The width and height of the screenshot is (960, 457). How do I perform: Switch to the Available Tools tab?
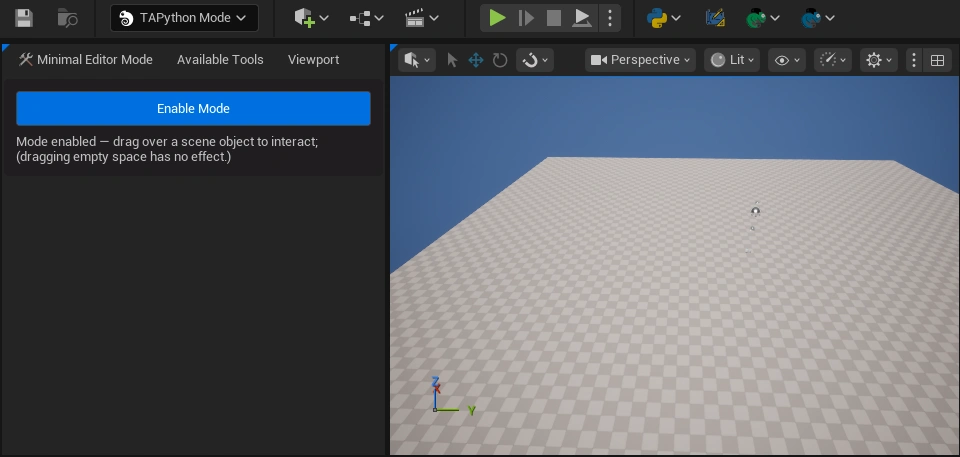pos(220,60)
